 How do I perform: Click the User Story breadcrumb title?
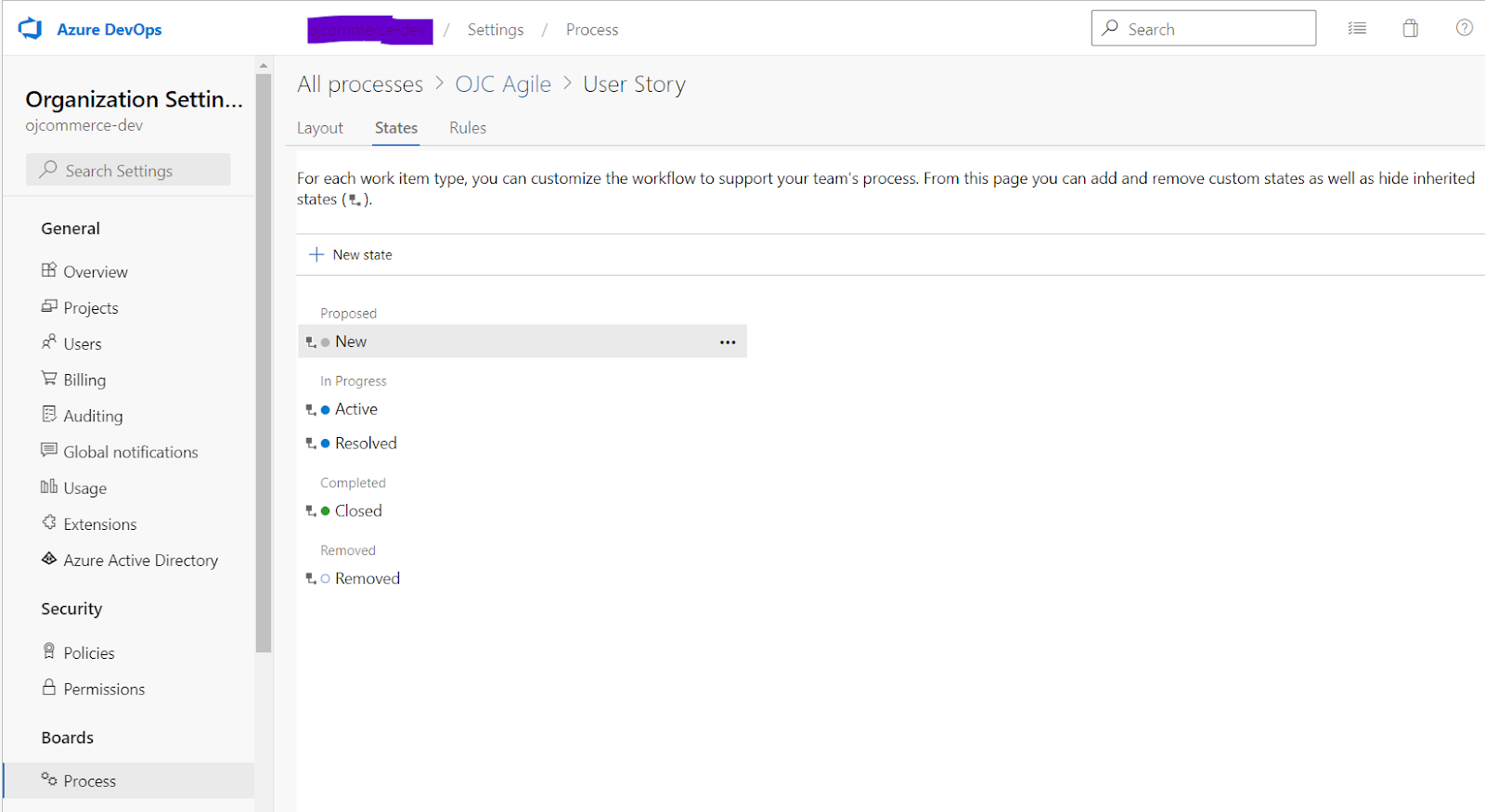click(634, 84)
